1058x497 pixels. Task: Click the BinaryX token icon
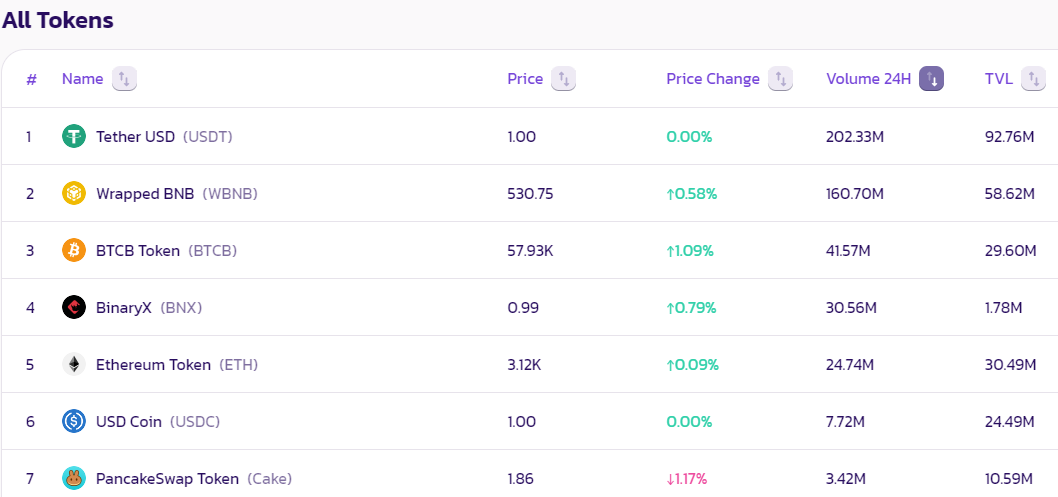(74, 307)
